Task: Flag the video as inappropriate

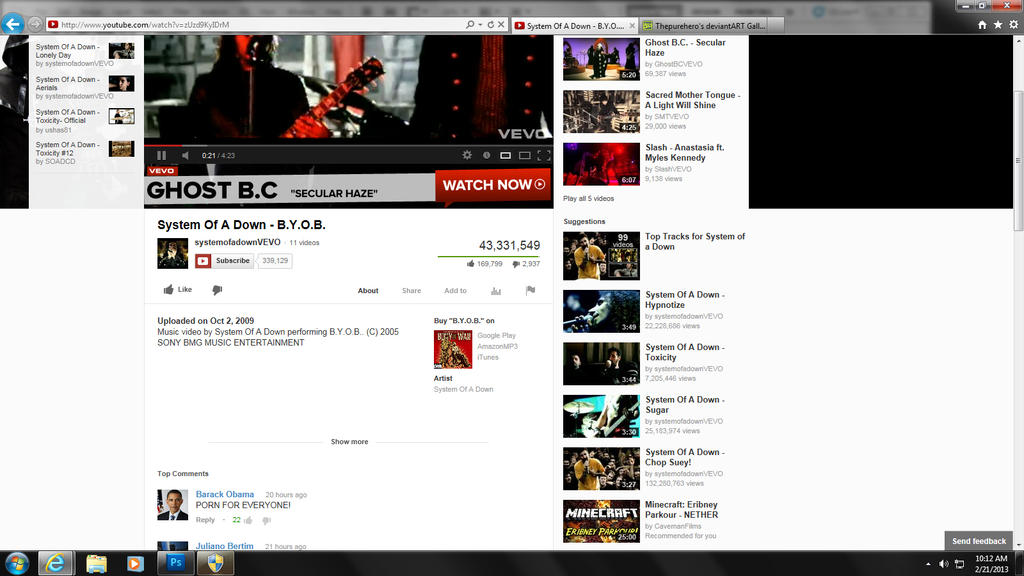Action: [x=530, y=291]
